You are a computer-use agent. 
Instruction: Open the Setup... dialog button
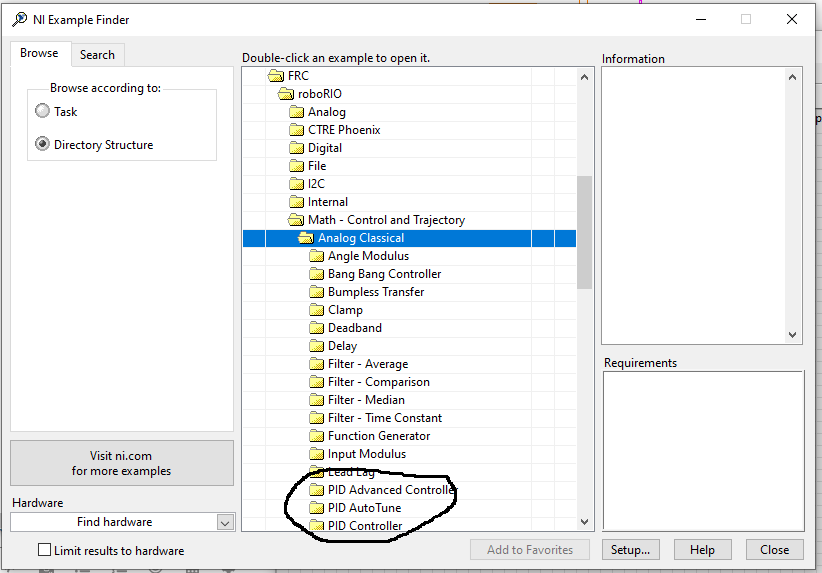(x=631, y=549)
